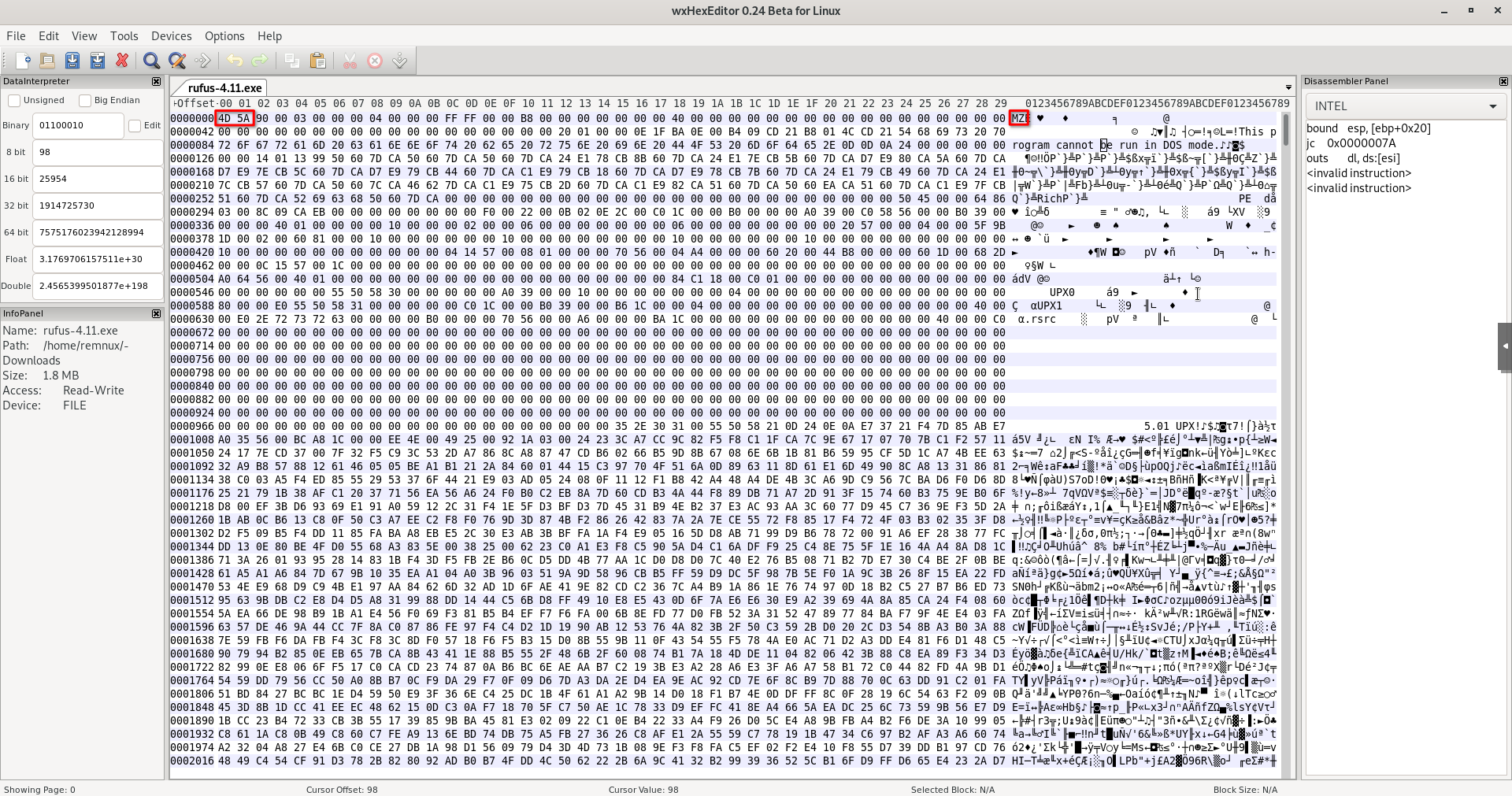Cut selection with scissors icon

pos(350,61)
